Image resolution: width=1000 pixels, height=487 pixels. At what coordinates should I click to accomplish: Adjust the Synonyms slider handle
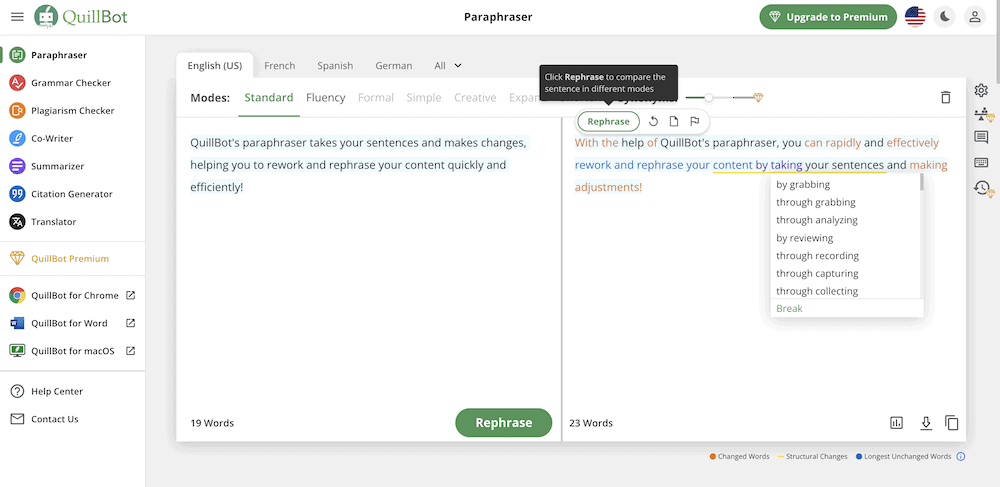pyautogui.click(x=709, y=98)
